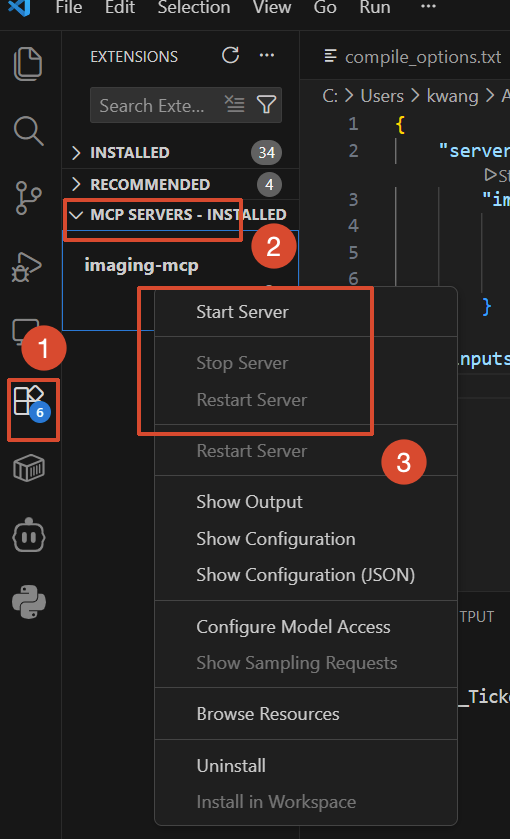Open the Python icon in activity bar

(x=29, y=602)
